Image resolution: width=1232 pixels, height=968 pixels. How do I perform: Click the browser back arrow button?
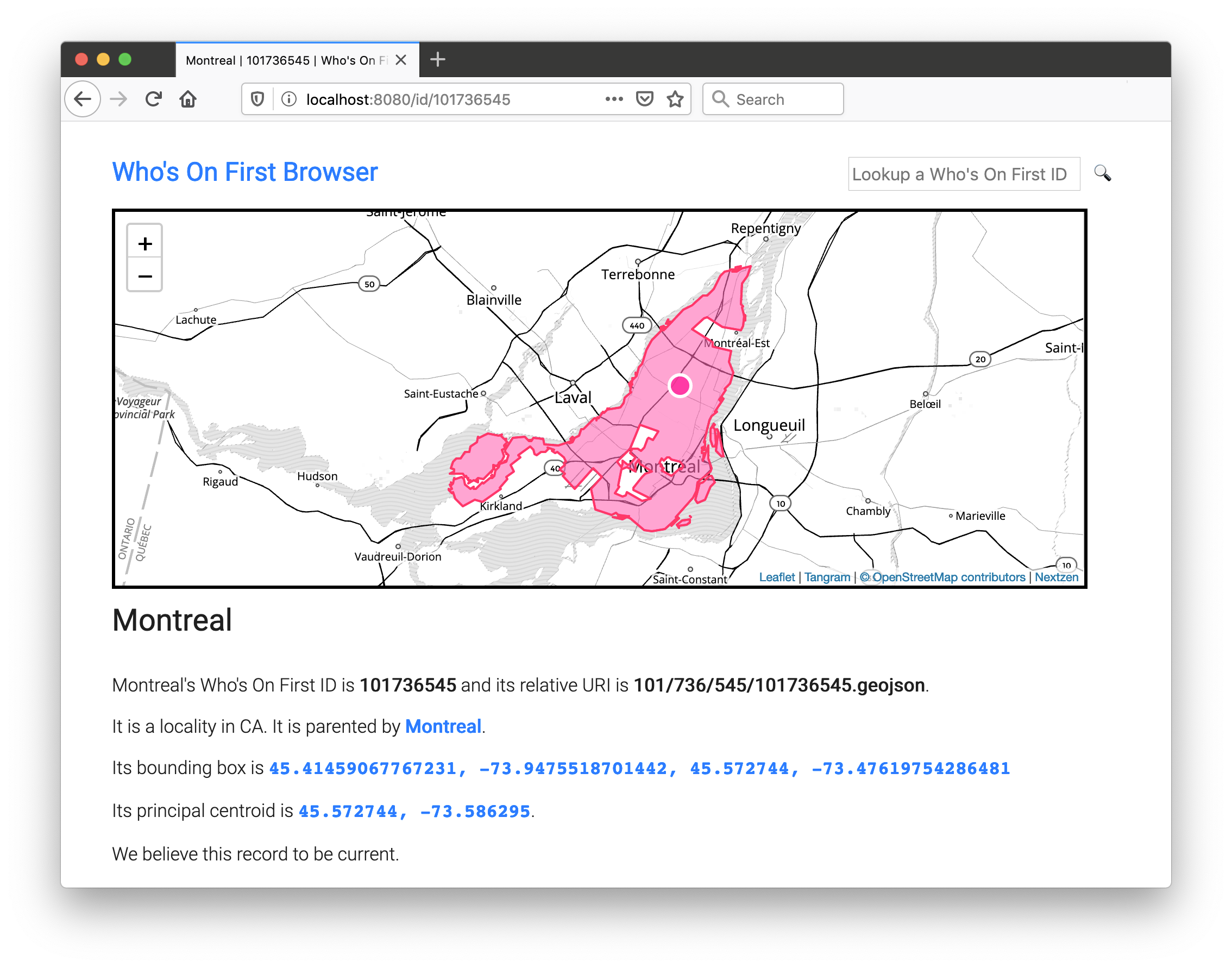pos(83,99)
